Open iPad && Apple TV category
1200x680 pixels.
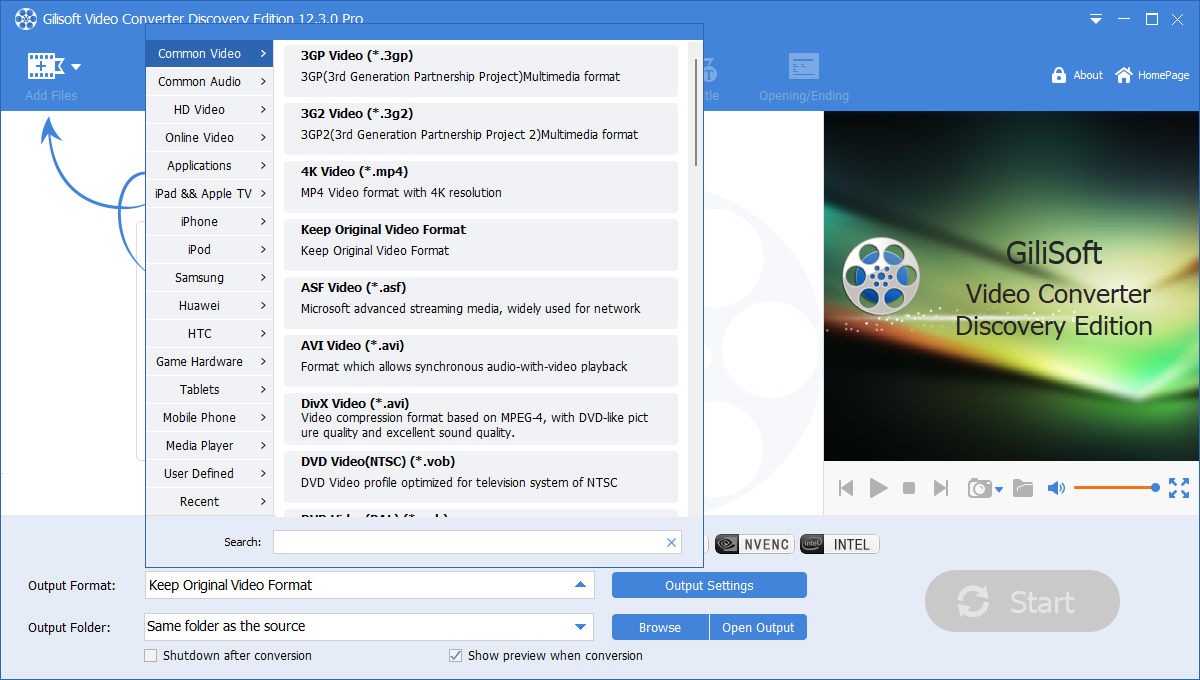210,194
